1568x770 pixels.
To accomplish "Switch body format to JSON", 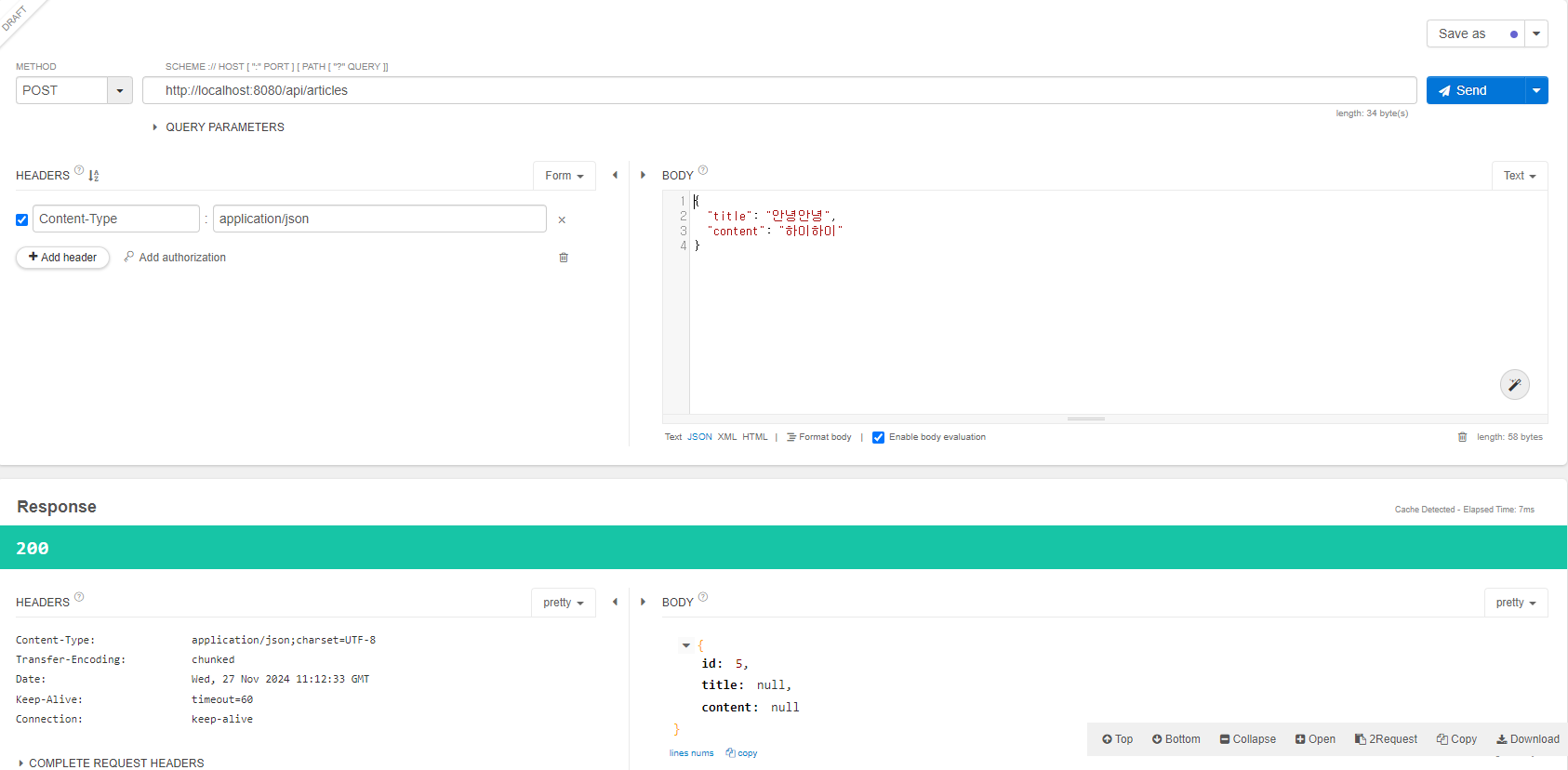I will click(699, 437).
